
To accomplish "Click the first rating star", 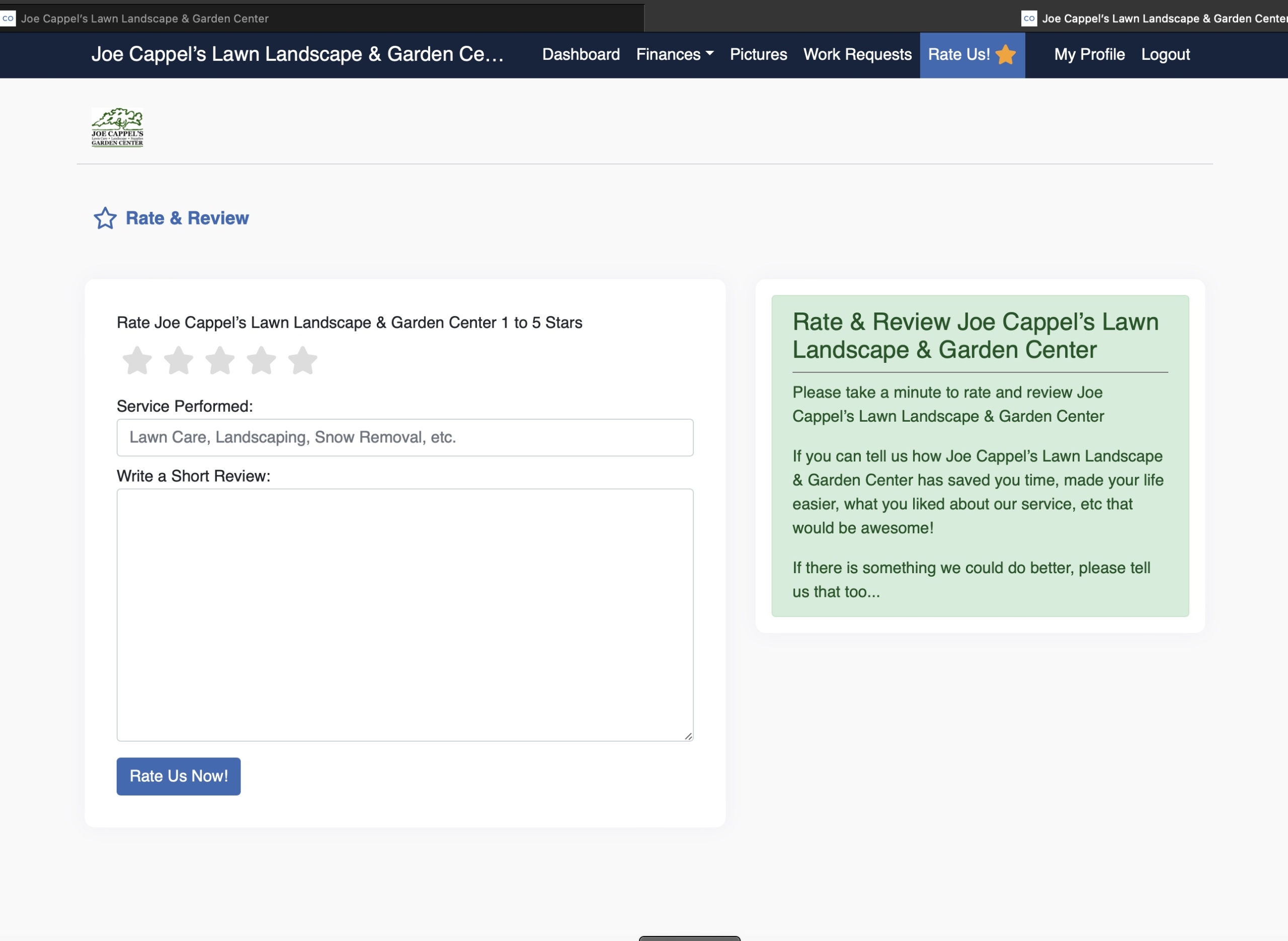I will 137,361.
